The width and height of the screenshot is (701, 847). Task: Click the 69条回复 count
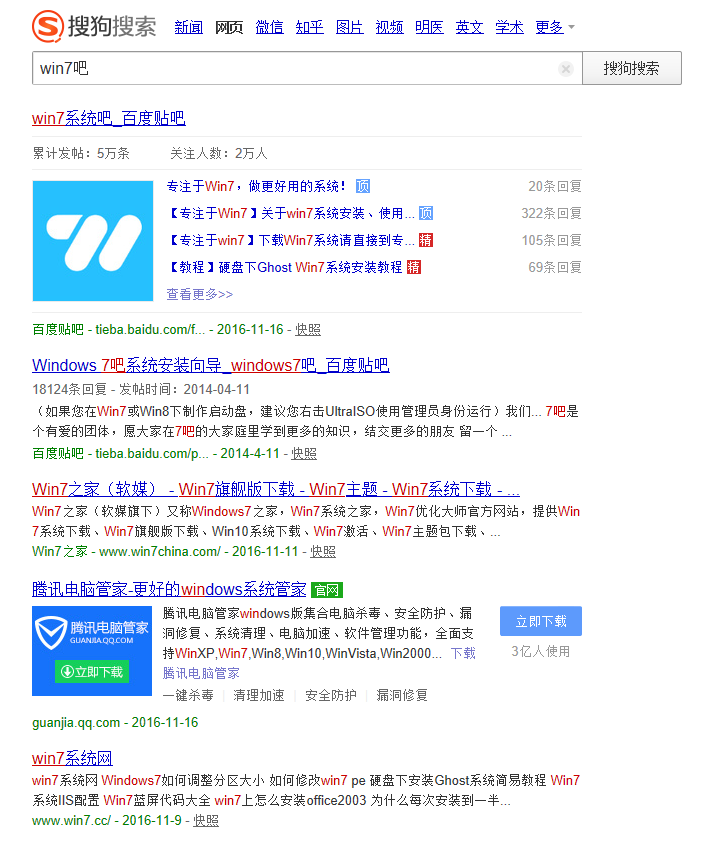[555, 267]
